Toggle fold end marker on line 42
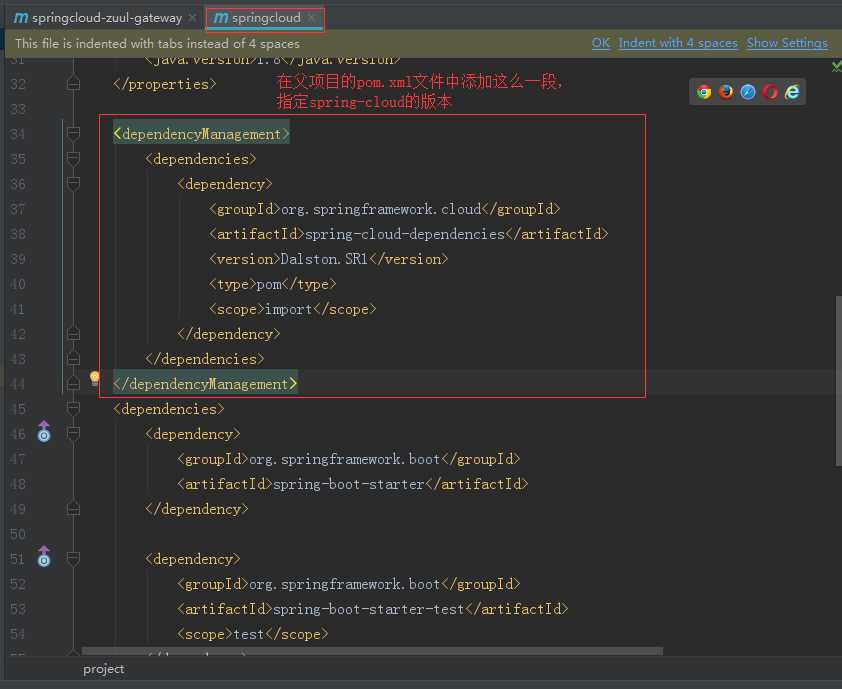Viewport: 842px width, 689px height. pos(74,334)
